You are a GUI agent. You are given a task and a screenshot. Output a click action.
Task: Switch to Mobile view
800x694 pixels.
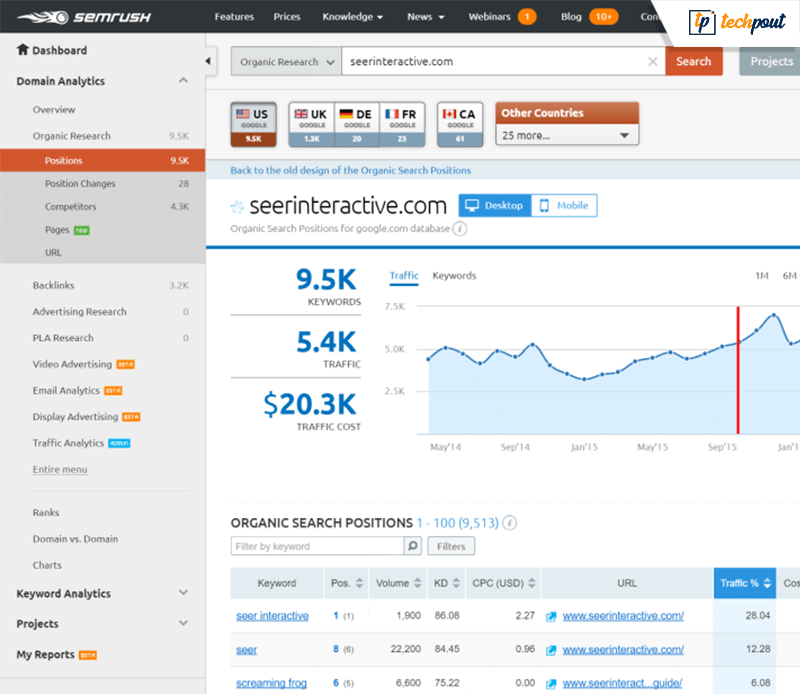click(564, 206)
